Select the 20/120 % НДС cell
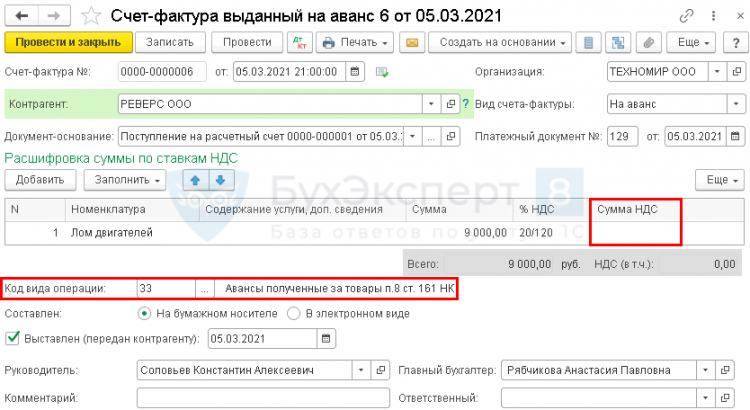The height and width of the screenshot is (410, 750). click(552, 233)
